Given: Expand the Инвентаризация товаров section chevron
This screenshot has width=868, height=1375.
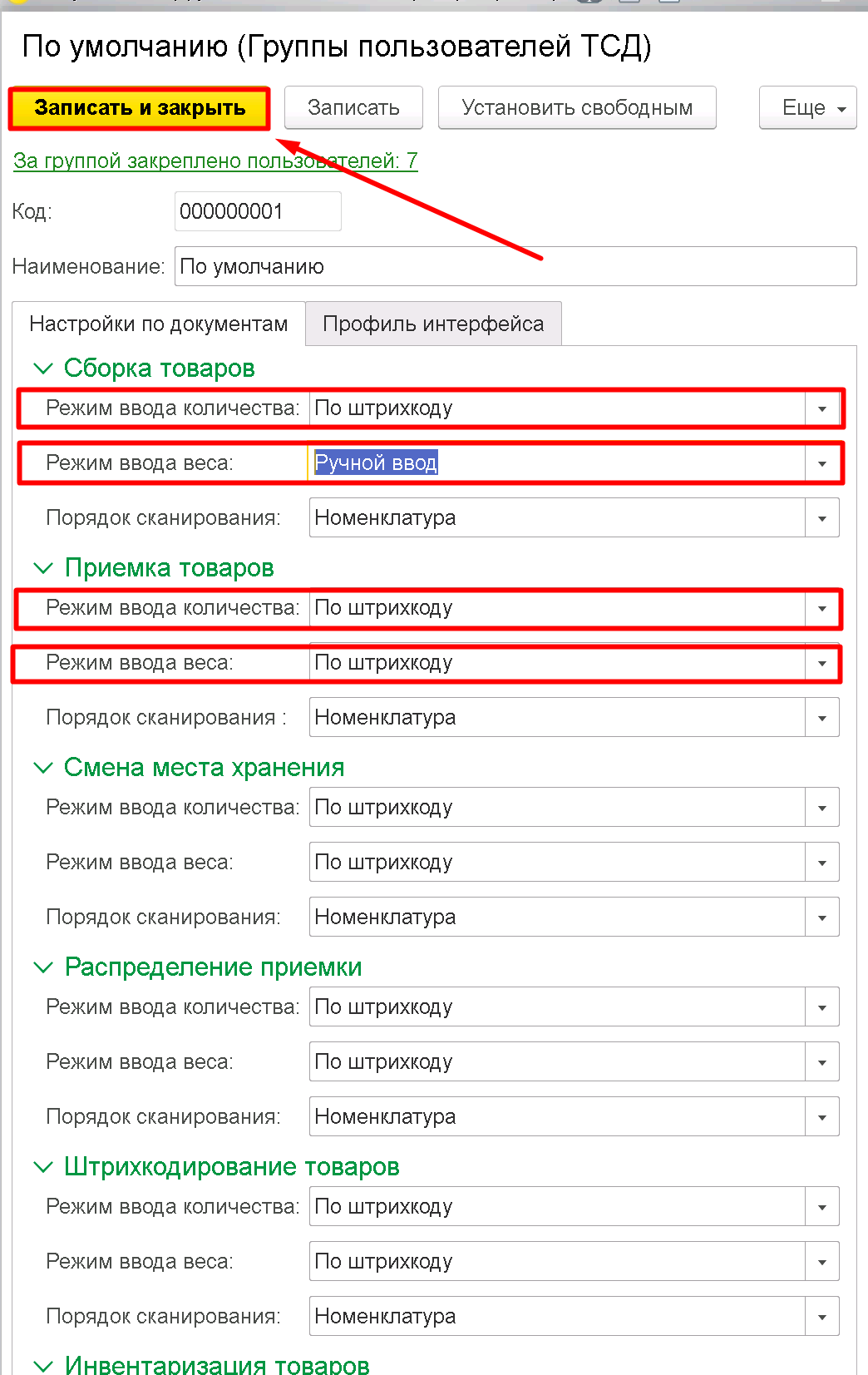Looking at the screenshot, I should (42, 1365).
